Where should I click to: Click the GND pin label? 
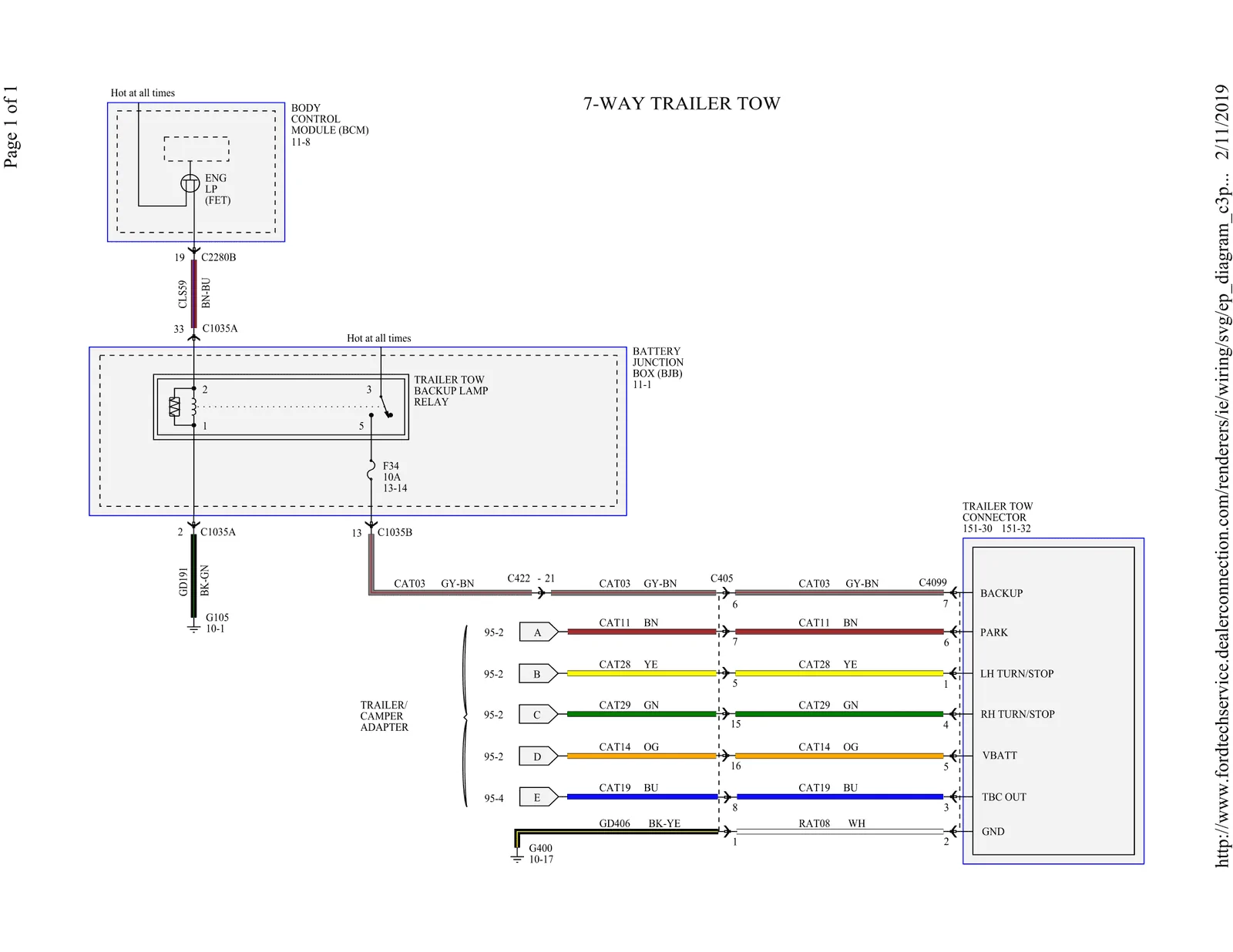coord(993,832)
